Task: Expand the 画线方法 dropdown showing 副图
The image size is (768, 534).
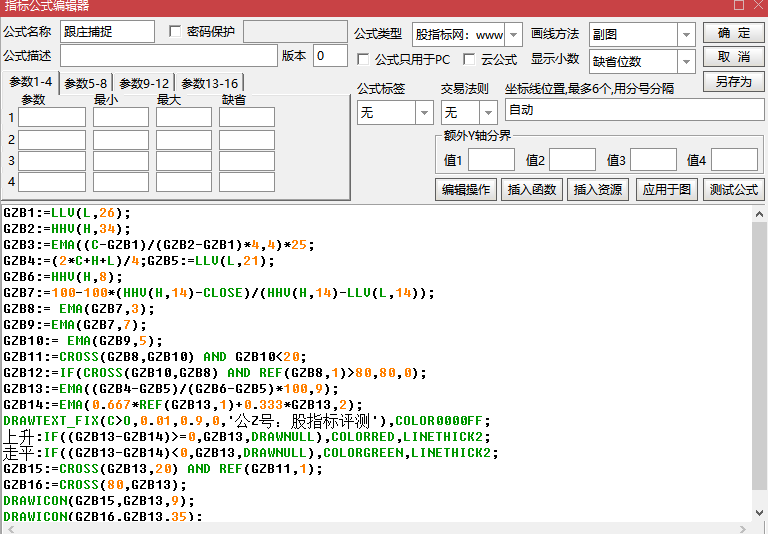Action: [x=686, y=35]
